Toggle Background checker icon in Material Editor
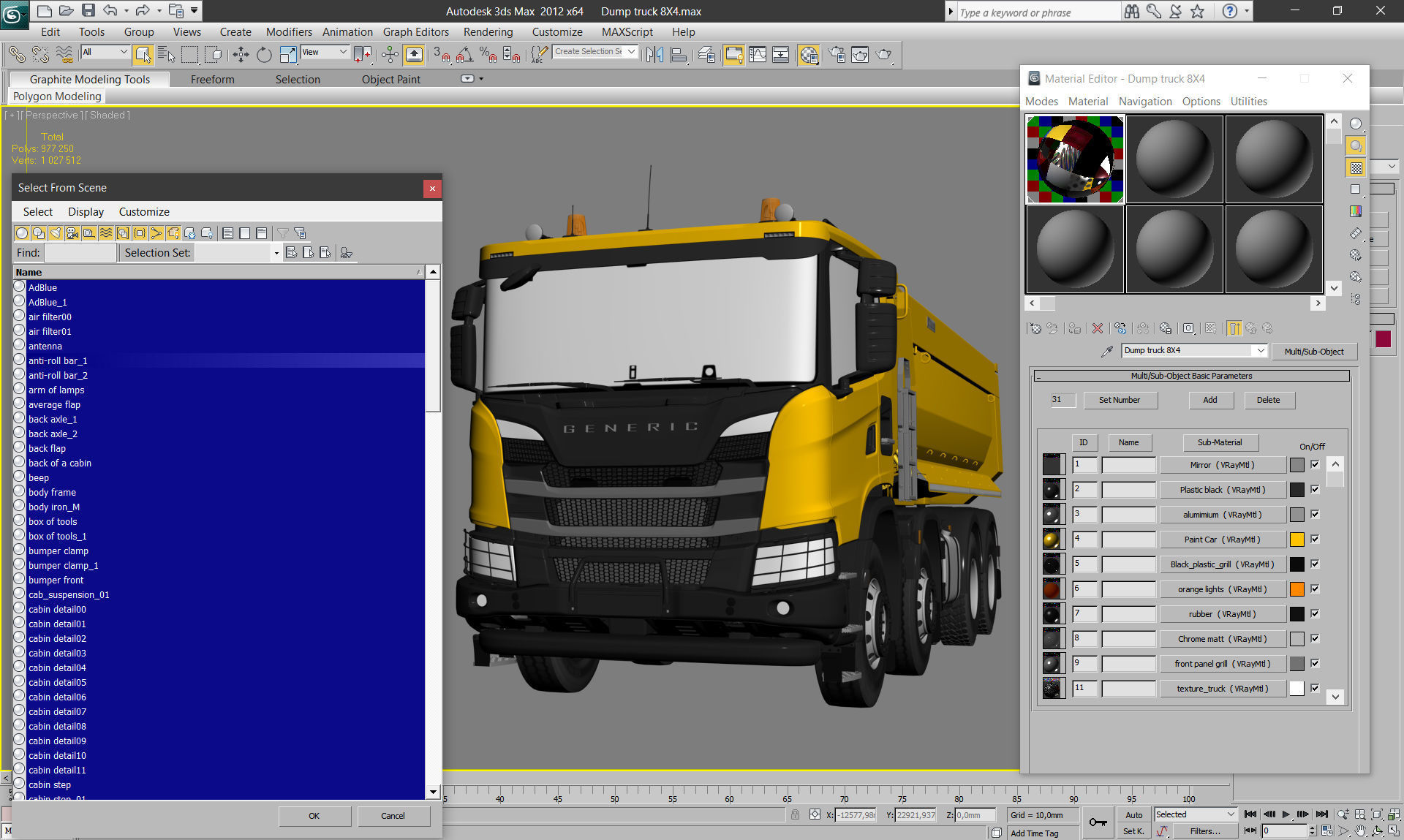The height and width of the screenshot is (840, 1404). tap(1356, 167)
